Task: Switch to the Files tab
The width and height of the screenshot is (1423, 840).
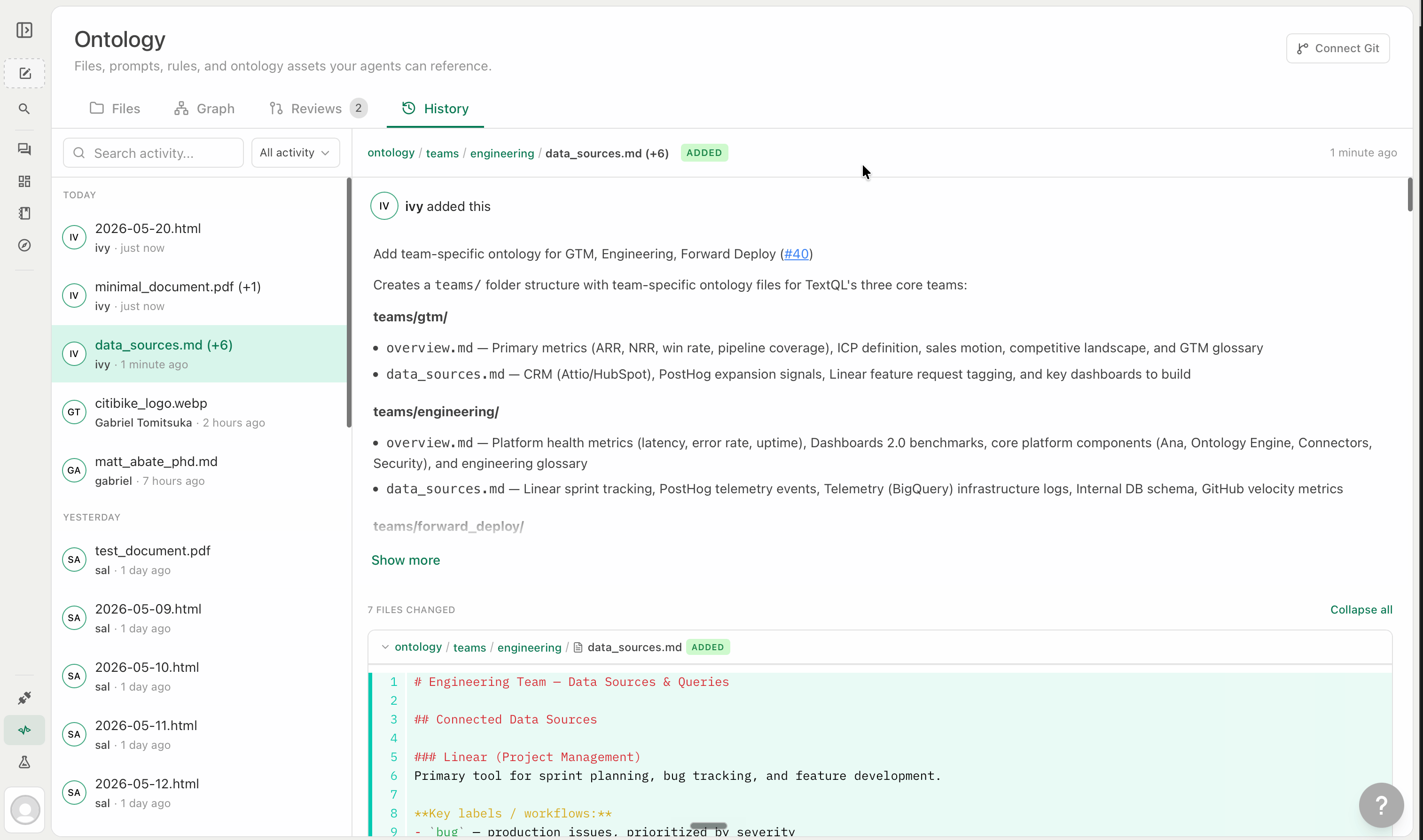Action: (115, 108)
